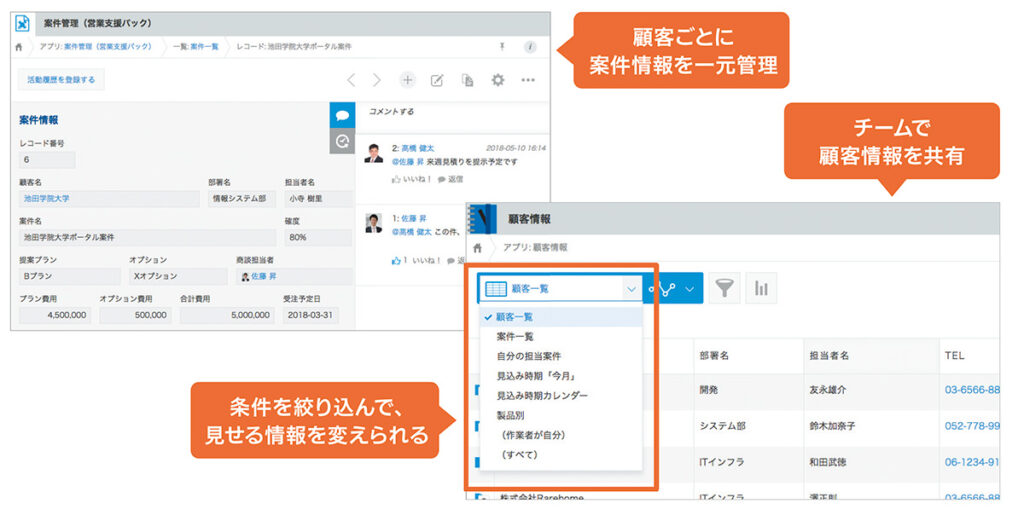Click cell システム部

point(722,426)
